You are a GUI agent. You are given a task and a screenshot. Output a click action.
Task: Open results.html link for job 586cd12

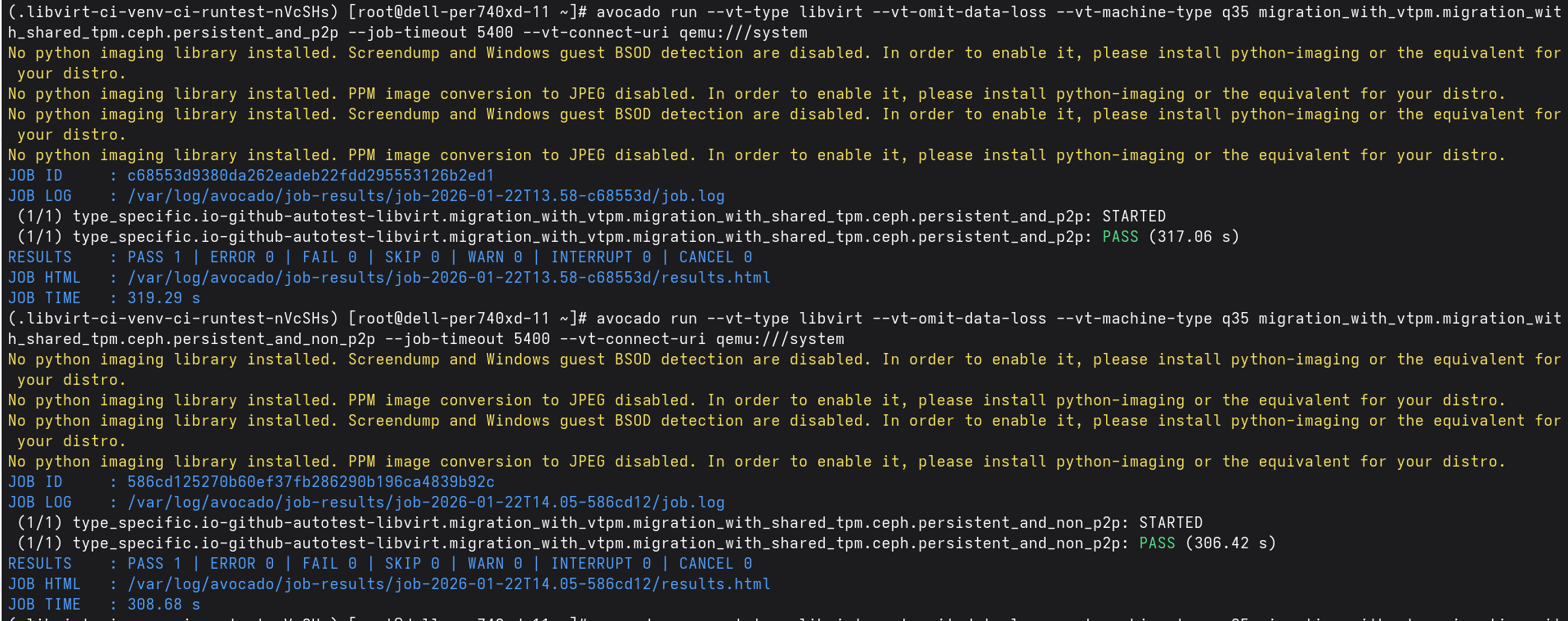click(x=448, y=584)
